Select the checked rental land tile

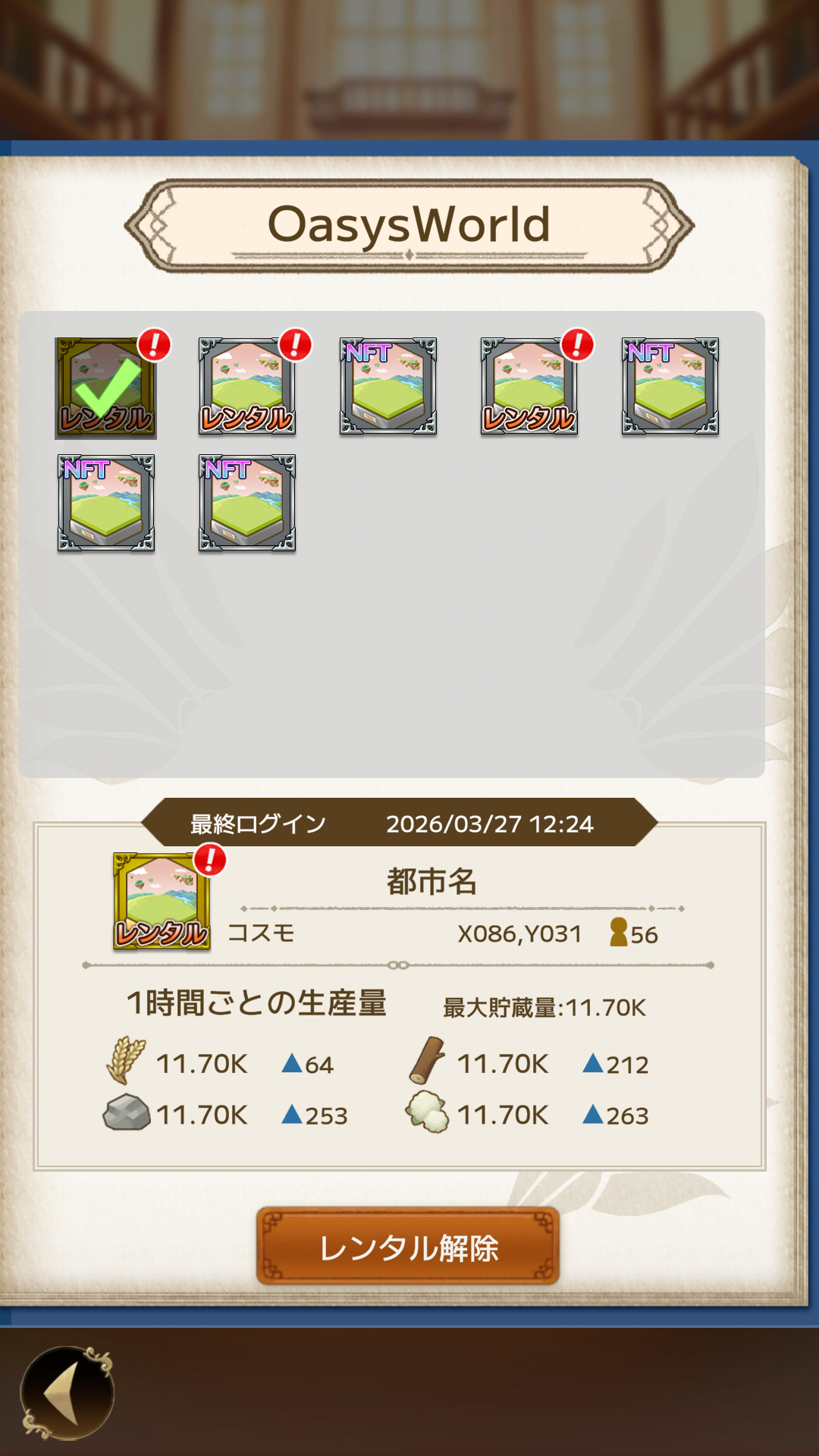point(105,388)
